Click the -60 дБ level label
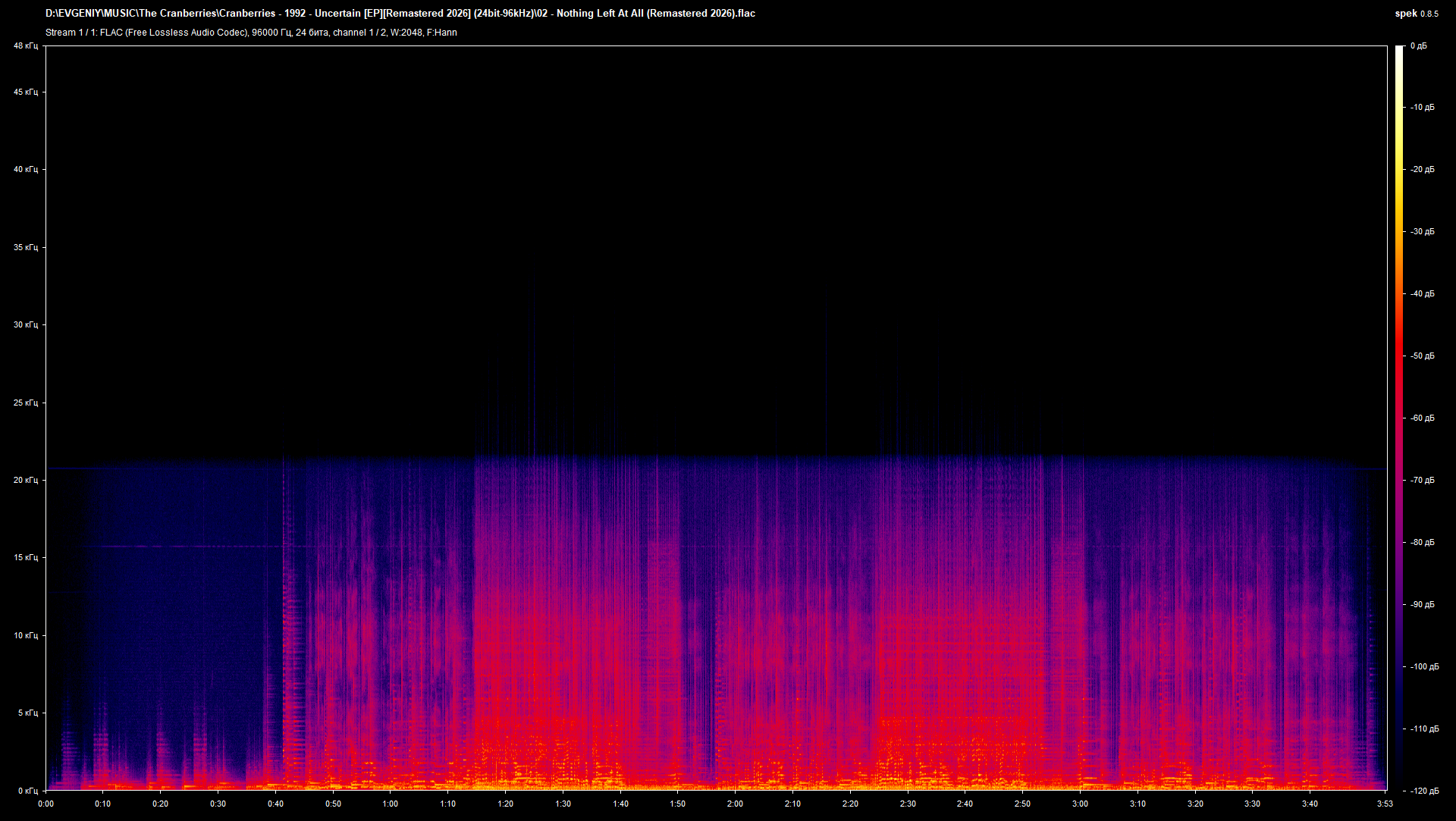 pos(1422,418)
